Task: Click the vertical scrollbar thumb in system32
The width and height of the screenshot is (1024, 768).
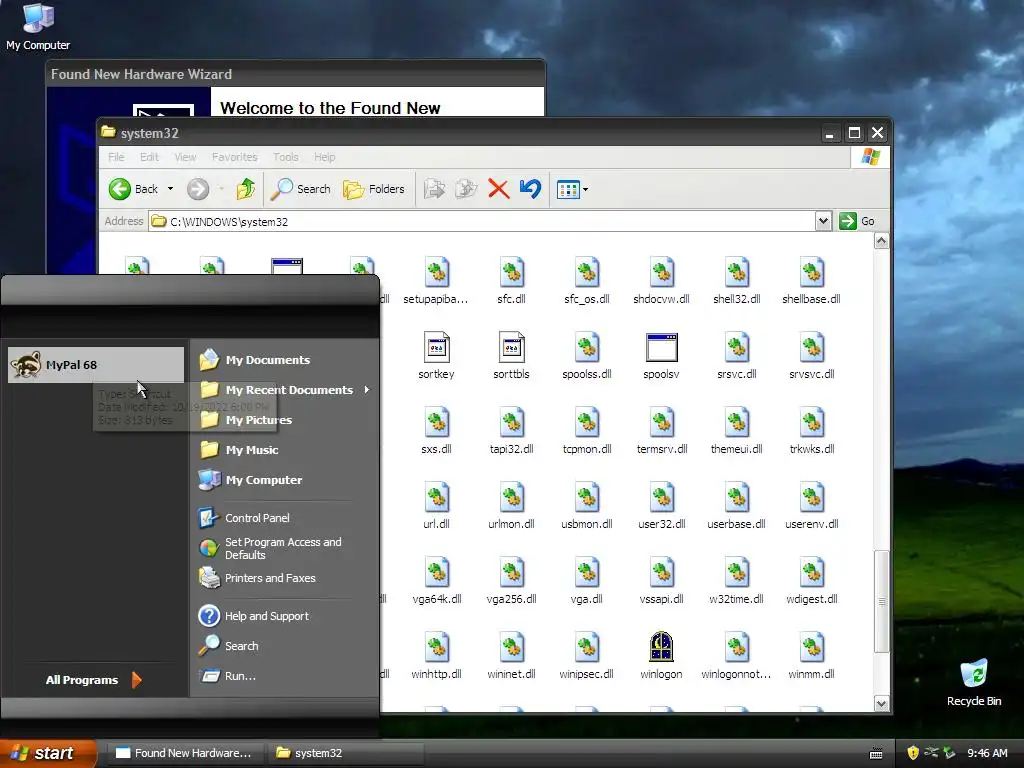Action: tap(881, 601)
